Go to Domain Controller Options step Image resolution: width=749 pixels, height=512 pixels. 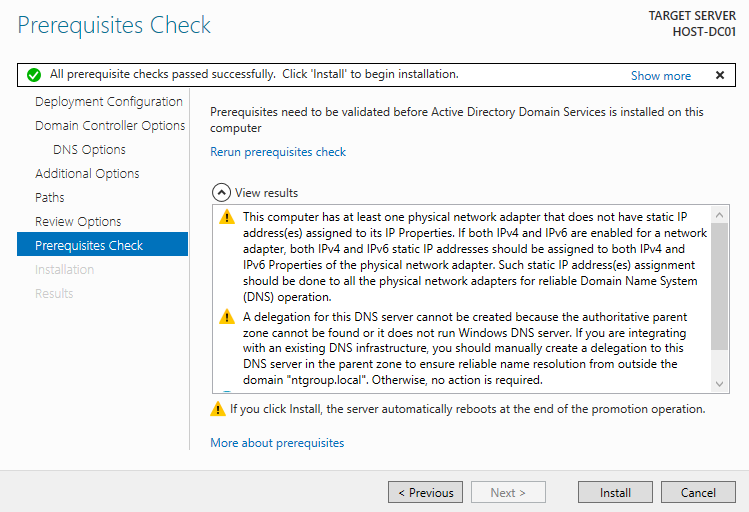click(x=110, y=126)
